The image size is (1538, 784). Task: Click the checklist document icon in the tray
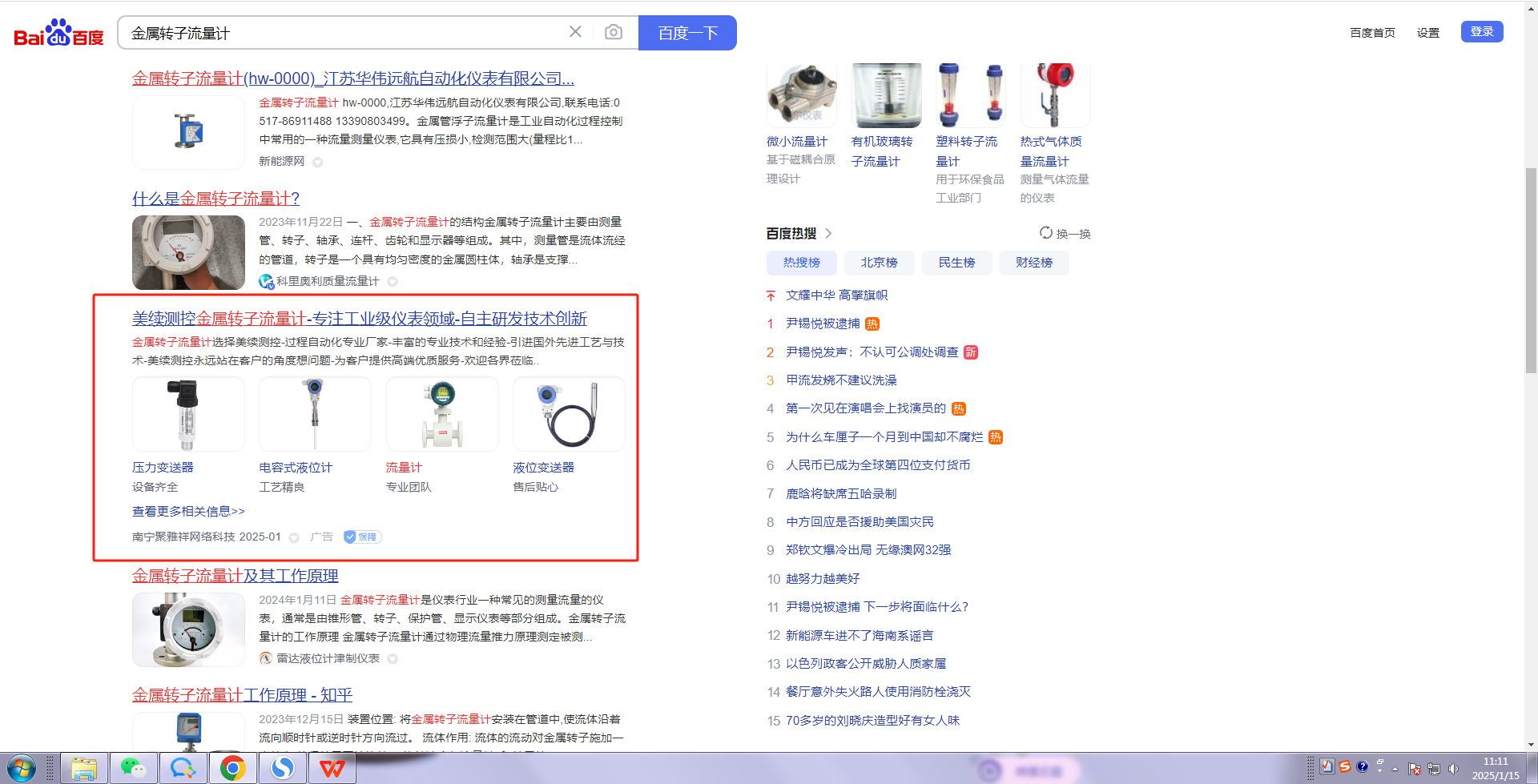(1327, 766)
